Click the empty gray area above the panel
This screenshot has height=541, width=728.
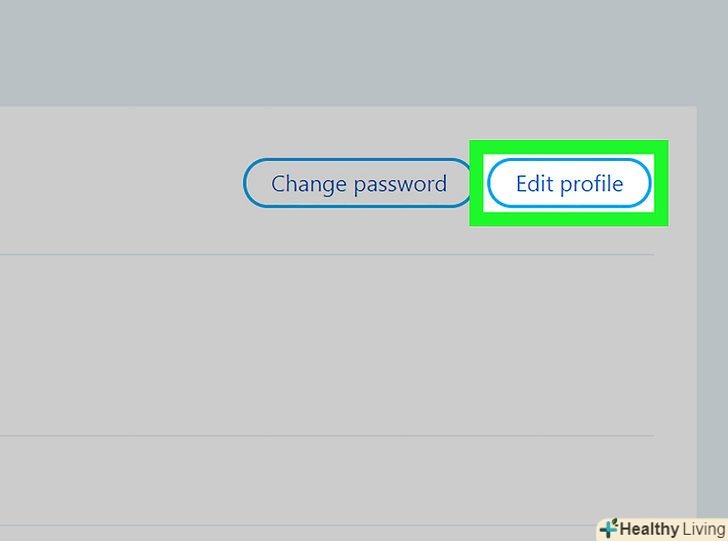coord(300,50)
